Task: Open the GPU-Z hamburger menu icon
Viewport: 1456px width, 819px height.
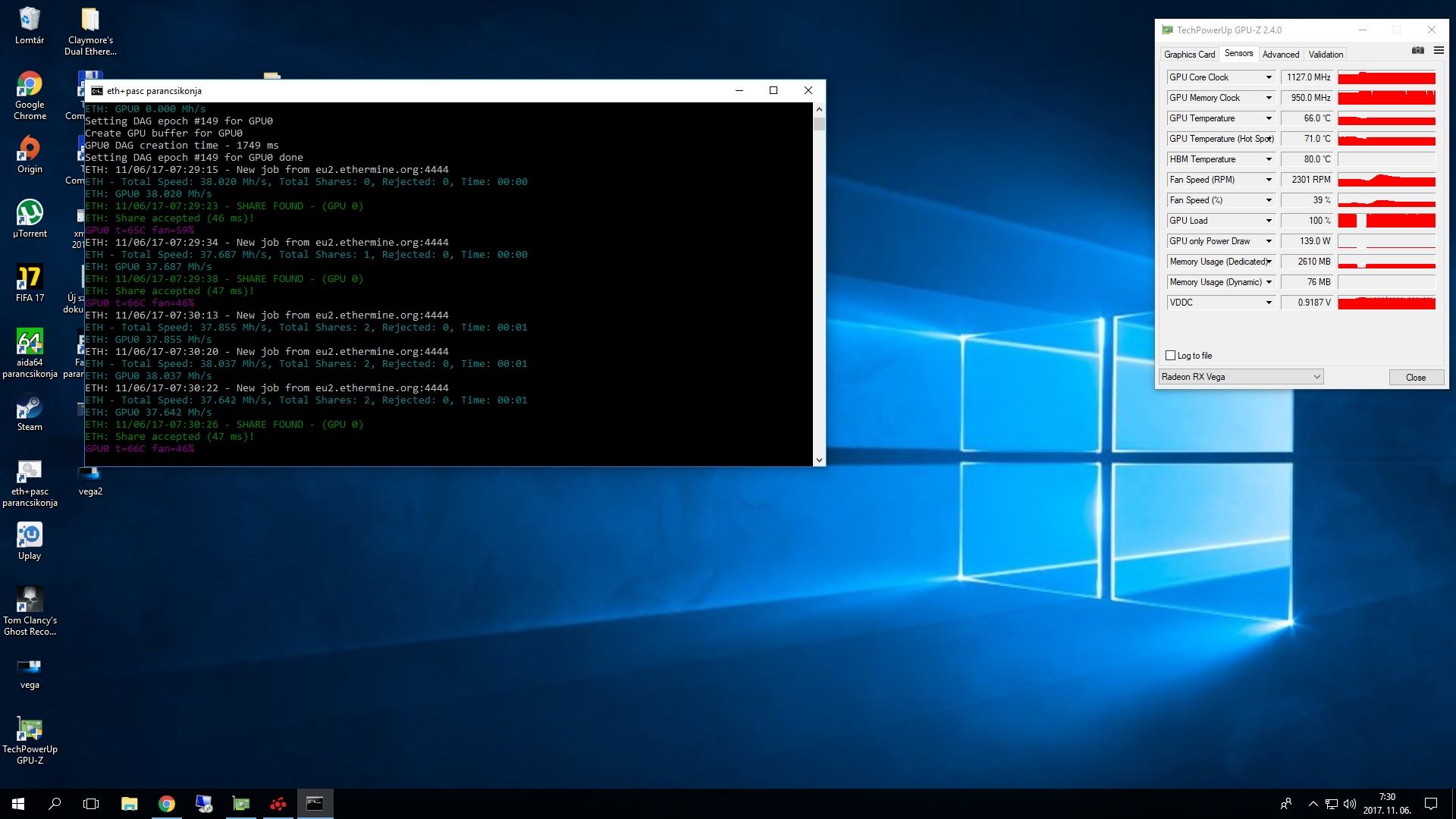Action: pos(1439,51)
